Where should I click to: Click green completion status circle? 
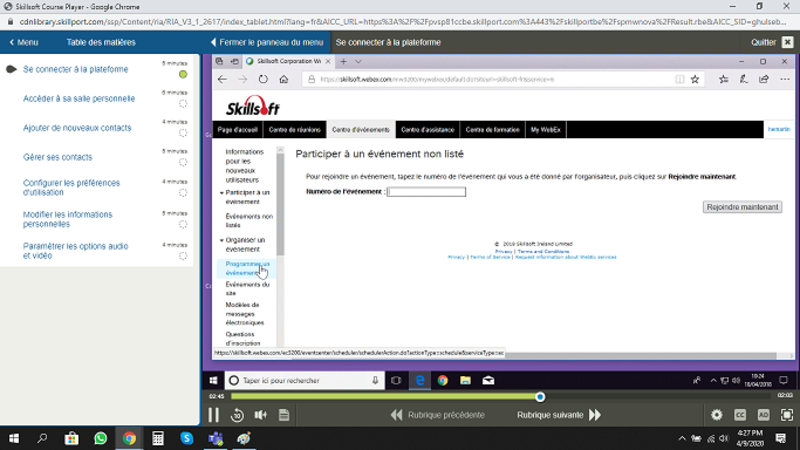point(183,74)
